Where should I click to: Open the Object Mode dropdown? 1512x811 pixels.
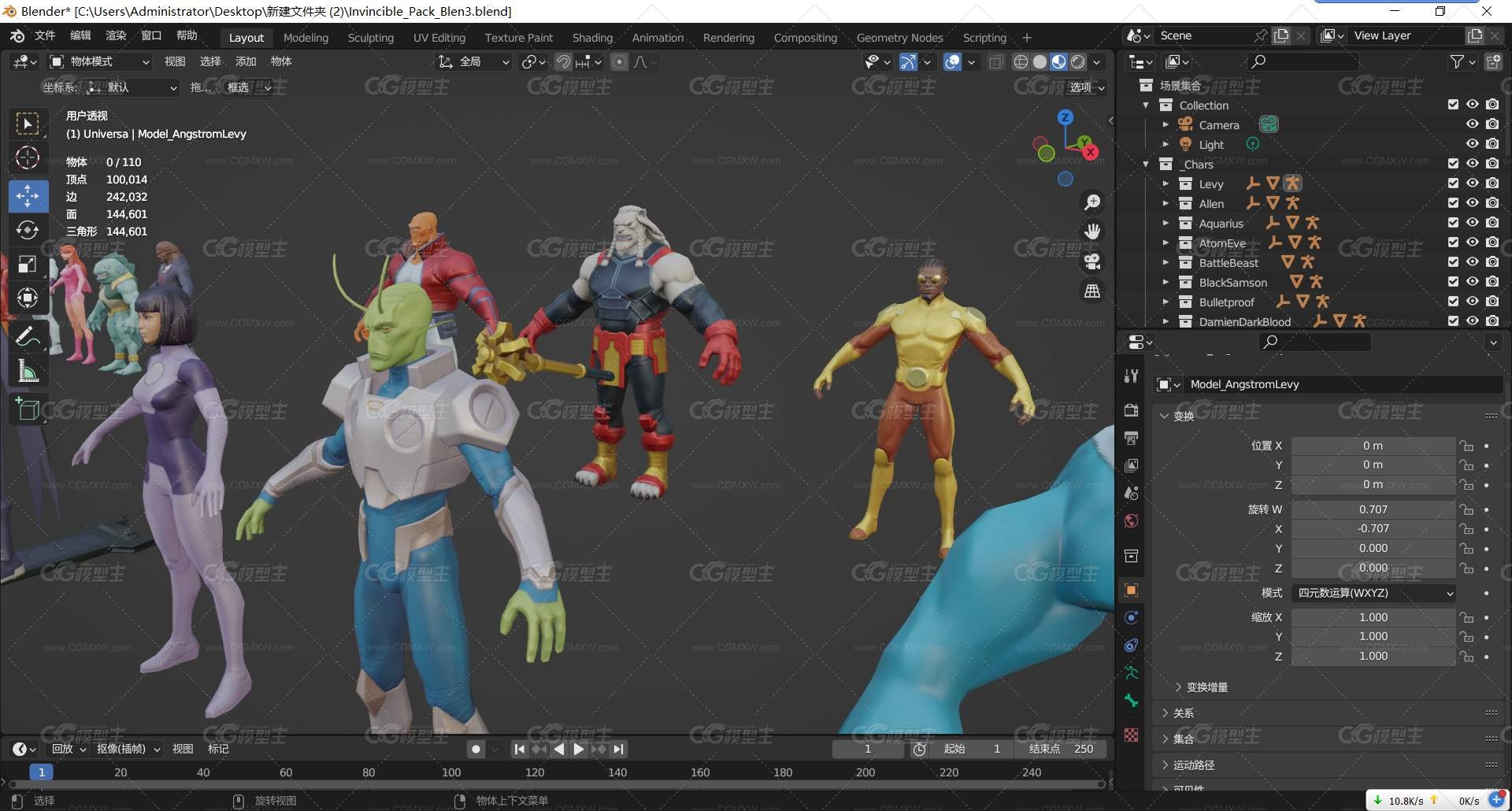click(100, 61)
